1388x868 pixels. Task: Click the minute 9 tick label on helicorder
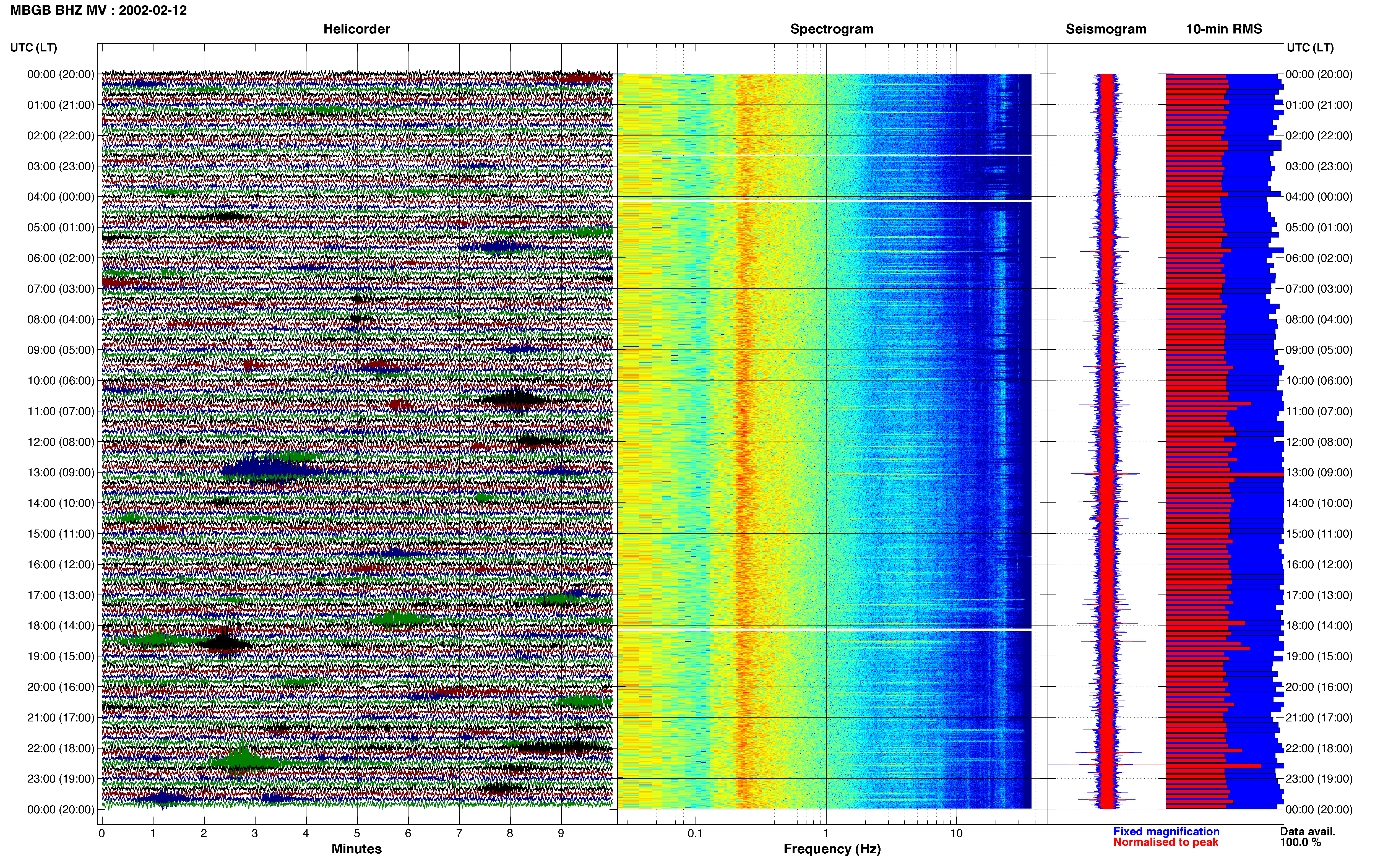coord(561,833)
